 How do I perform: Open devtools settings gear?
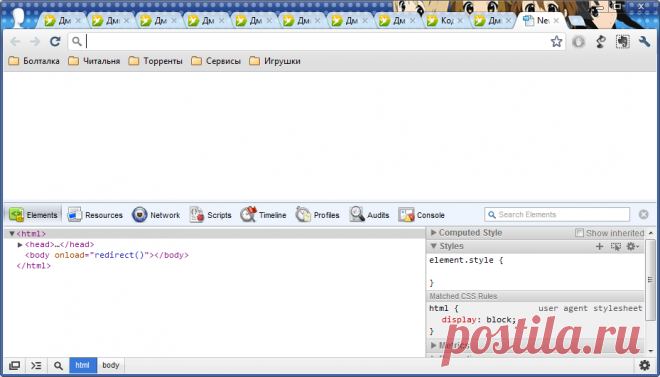click(x=644, y=365)
